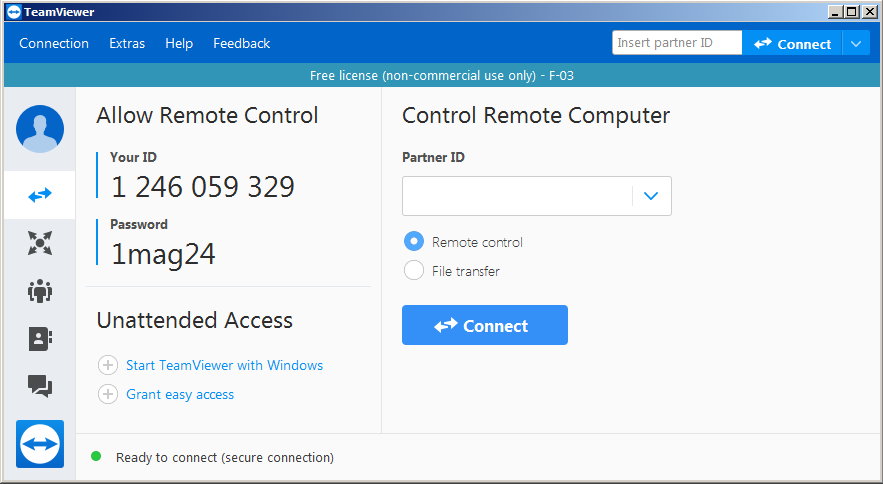Maximize the TeamViewer window
This screenshot has width=883, height=484.
click(852, 11)
